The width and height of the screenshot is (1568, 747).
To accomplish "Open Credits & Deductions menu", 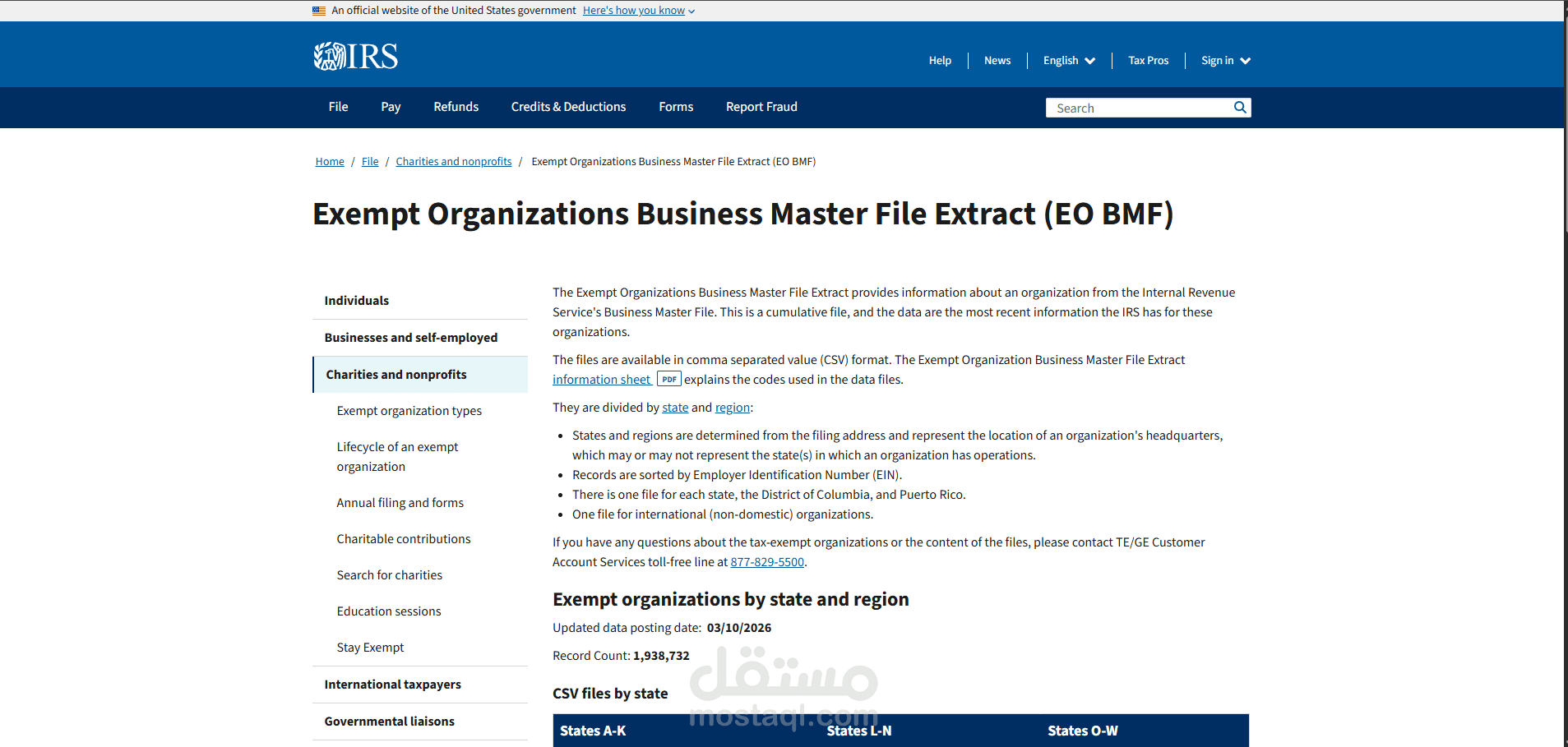I will 568,107.
